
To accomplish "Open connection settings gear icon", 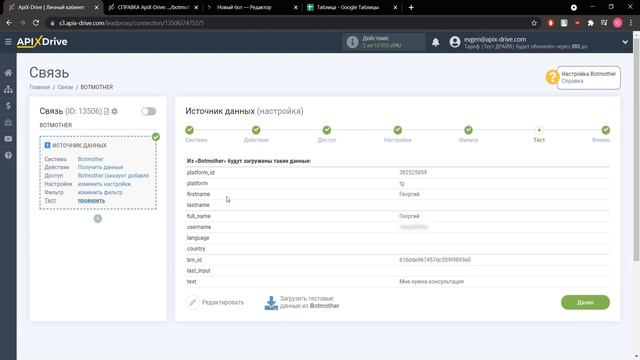I will pyautogui.click(x=115, y=111).
